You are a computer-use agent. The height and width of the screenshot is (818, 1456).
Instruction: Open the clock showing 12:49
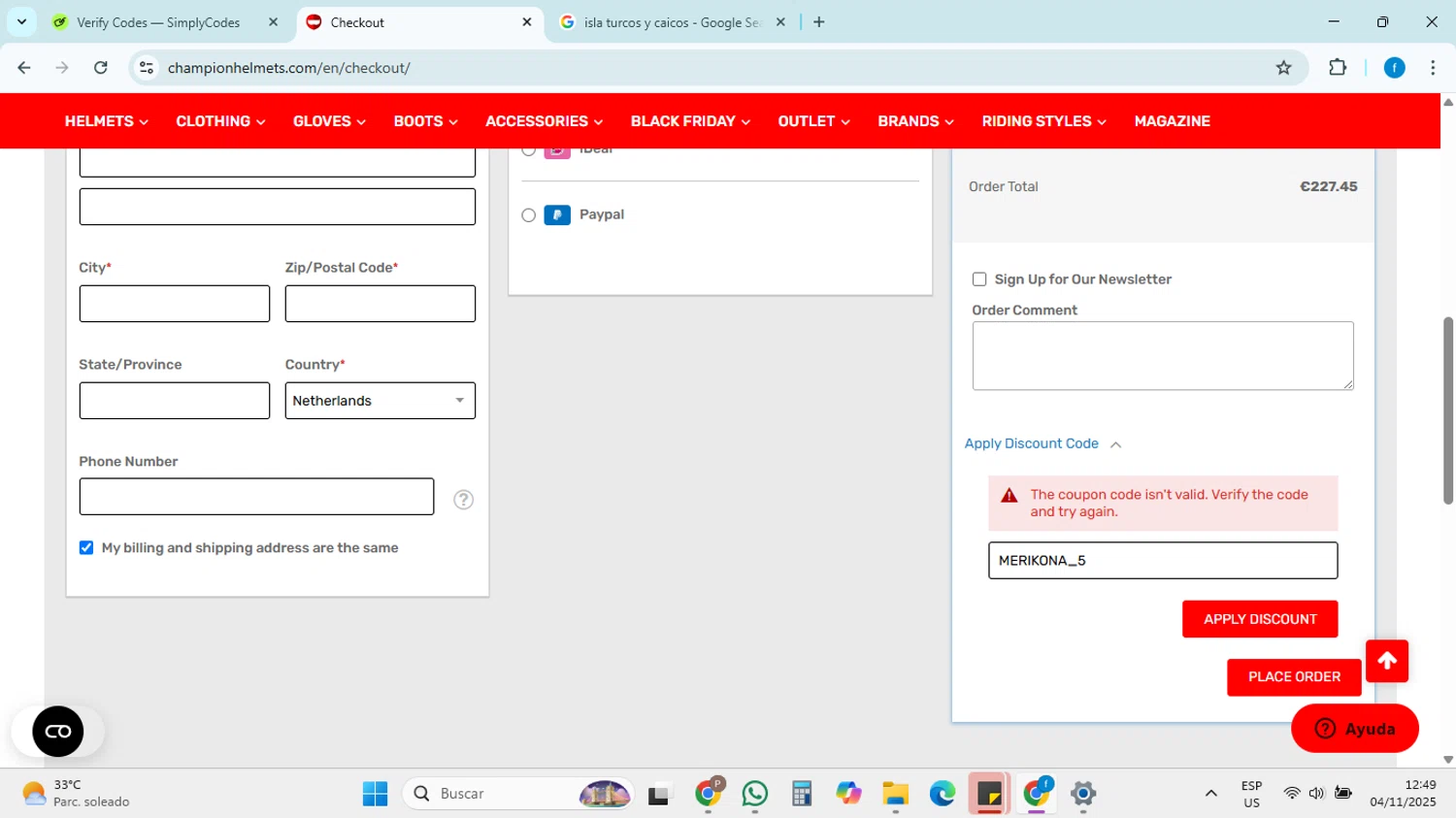1403,794
